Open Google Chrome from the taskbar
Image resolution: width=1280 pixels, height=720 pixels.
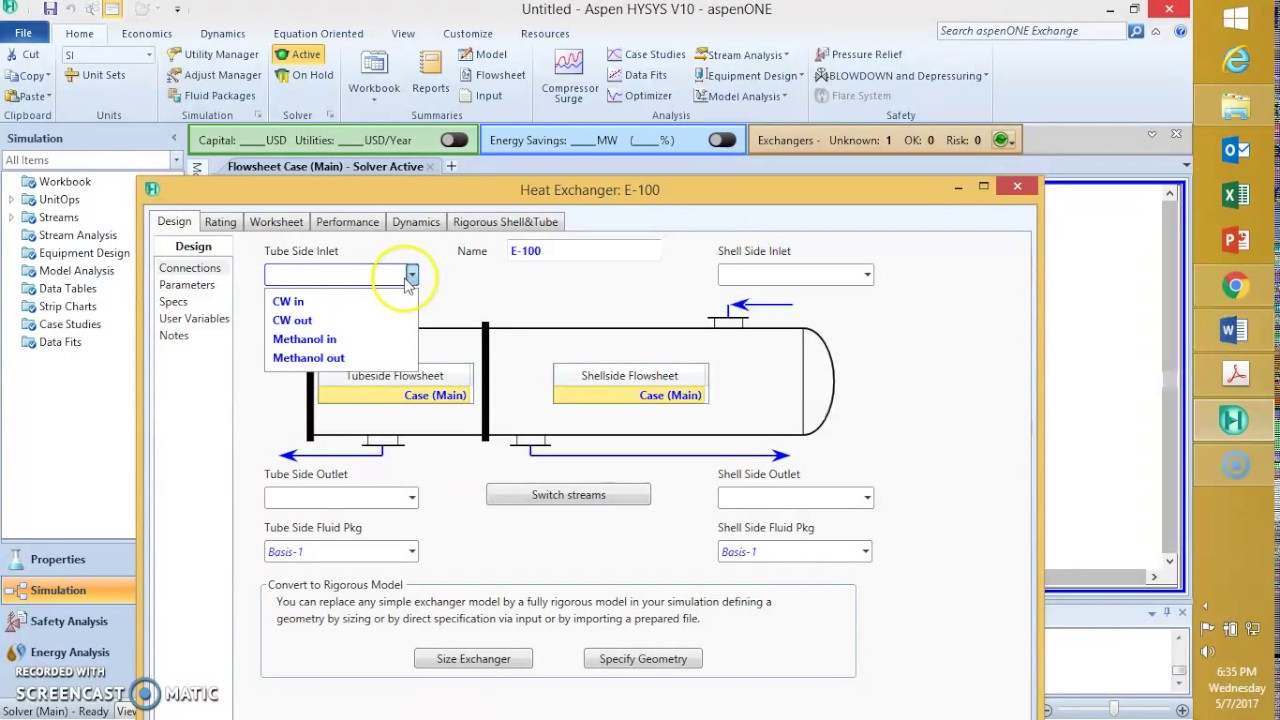click(1236, 287)
